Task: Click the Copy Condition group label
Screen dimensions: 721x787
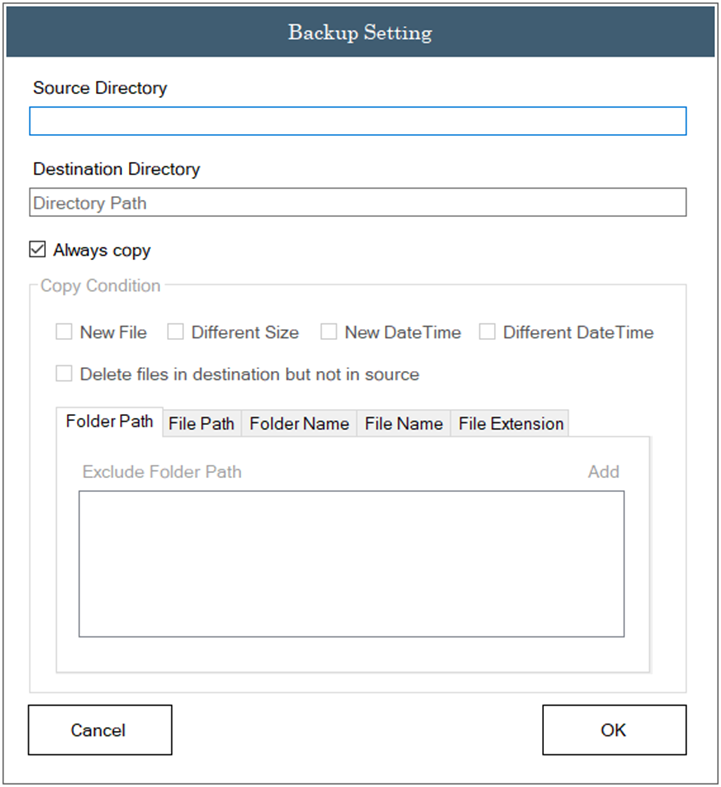Action: (100, 286)
